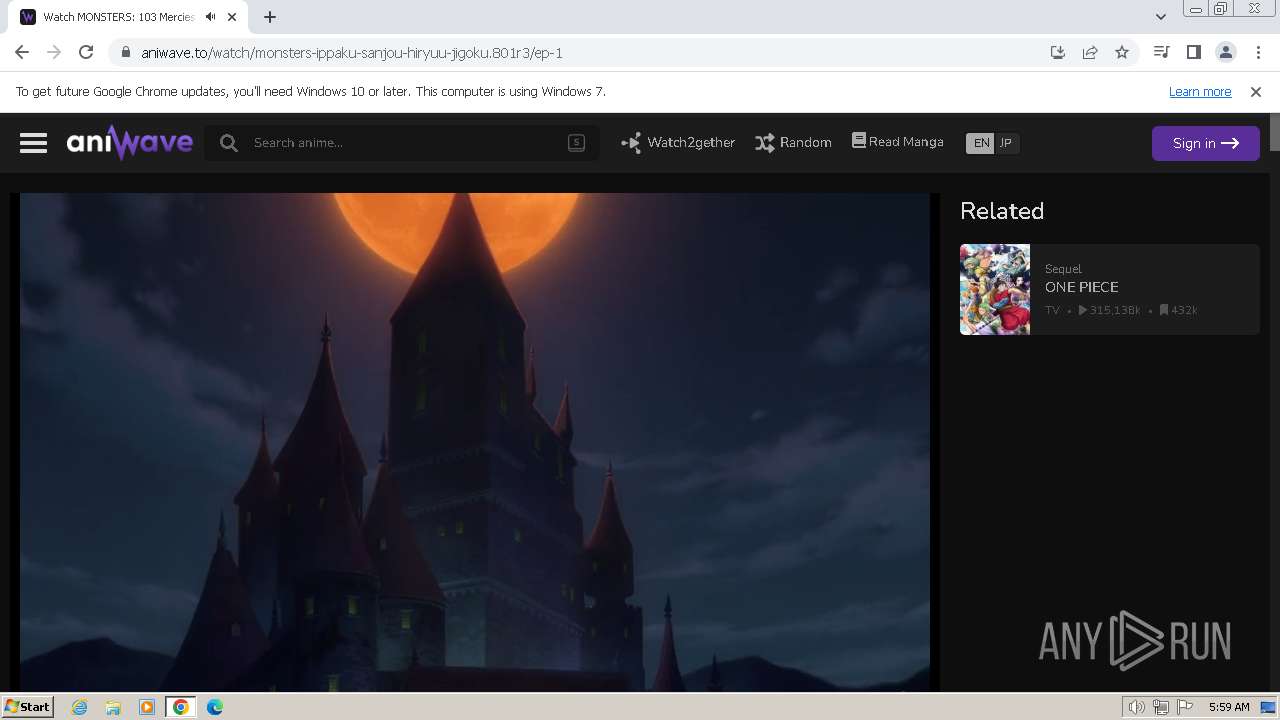Viewport: 1280px width, 720px height.
Task: Open the Windows Start menu
Action: point(28,706)
